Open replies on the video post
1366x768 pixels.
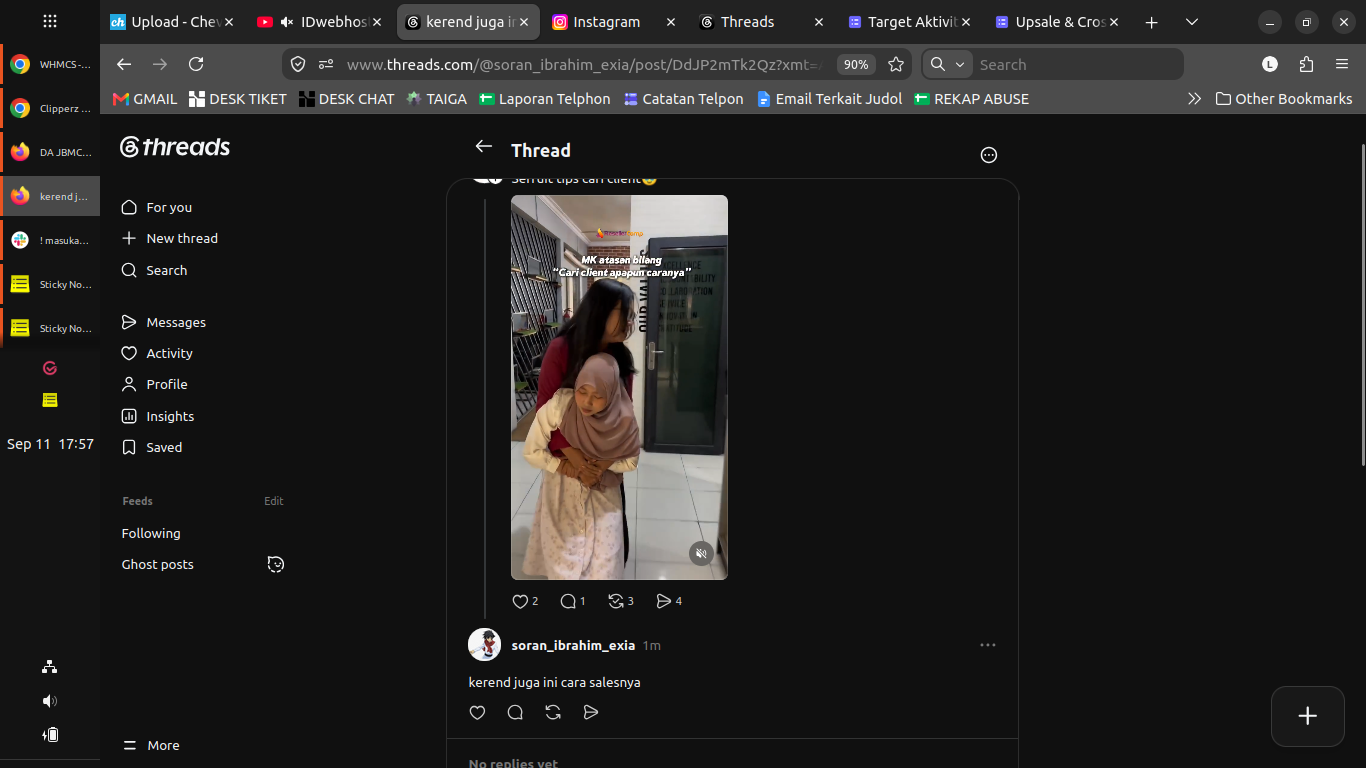[x=568, y=601]
